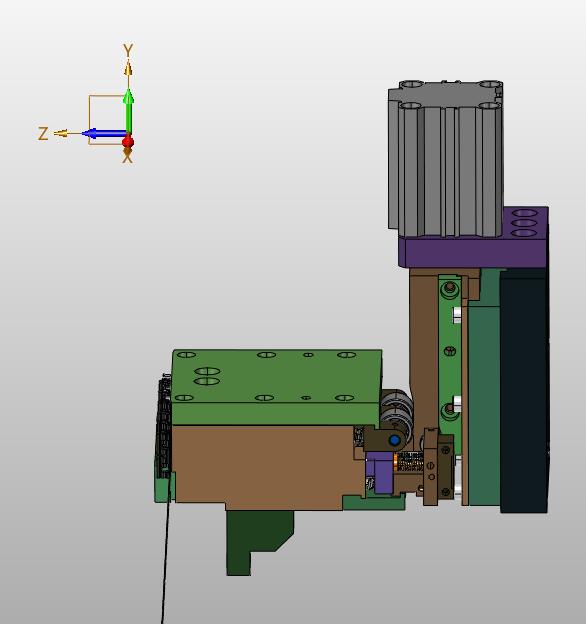586x624 pixels.
Task: Click the blue Z-axis arrow on the triad
Action: (x=105, y=133)
